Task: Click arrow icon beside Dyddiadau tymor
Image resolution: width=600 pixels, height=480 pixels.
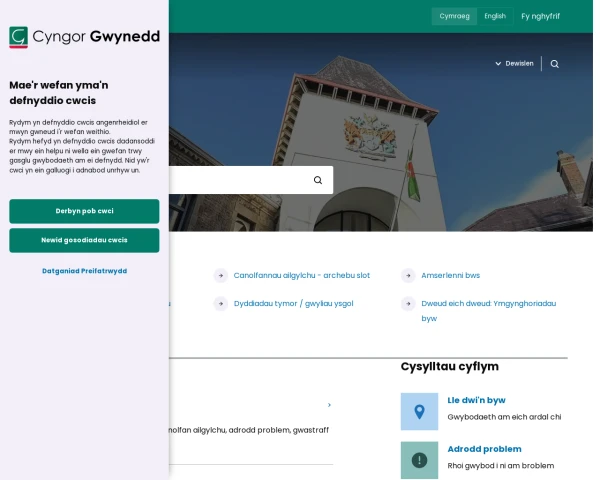Action: pyautogui.click(x=221, y=304)
